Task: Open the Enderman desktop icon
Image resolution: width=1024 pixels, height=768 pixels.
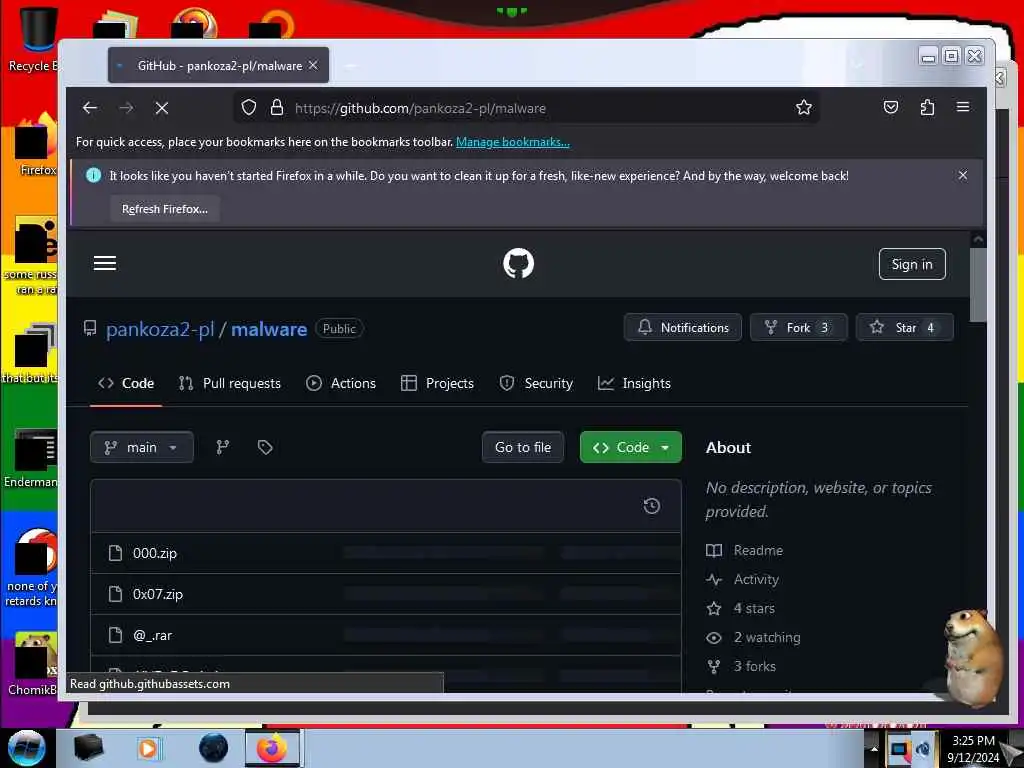Action: click(x=31, y=457)
